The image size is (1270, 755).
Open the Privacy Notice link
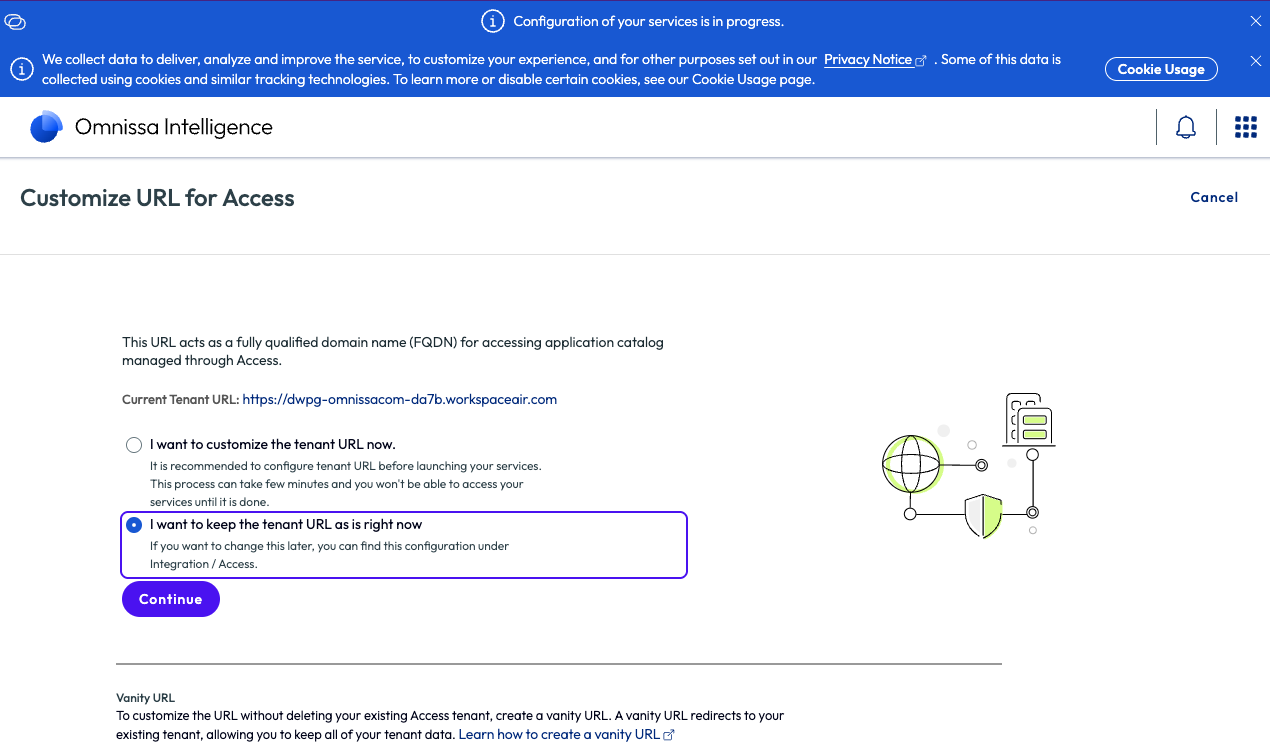(x=867, y=60)
